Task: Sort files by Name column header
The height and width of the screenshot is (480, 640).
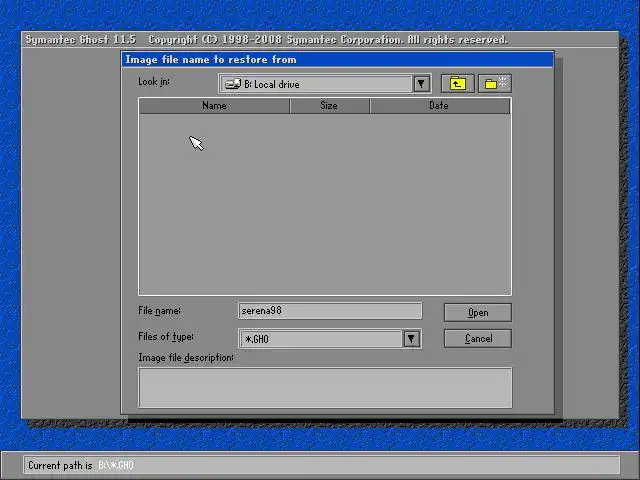Action: [x=214, y=106]
